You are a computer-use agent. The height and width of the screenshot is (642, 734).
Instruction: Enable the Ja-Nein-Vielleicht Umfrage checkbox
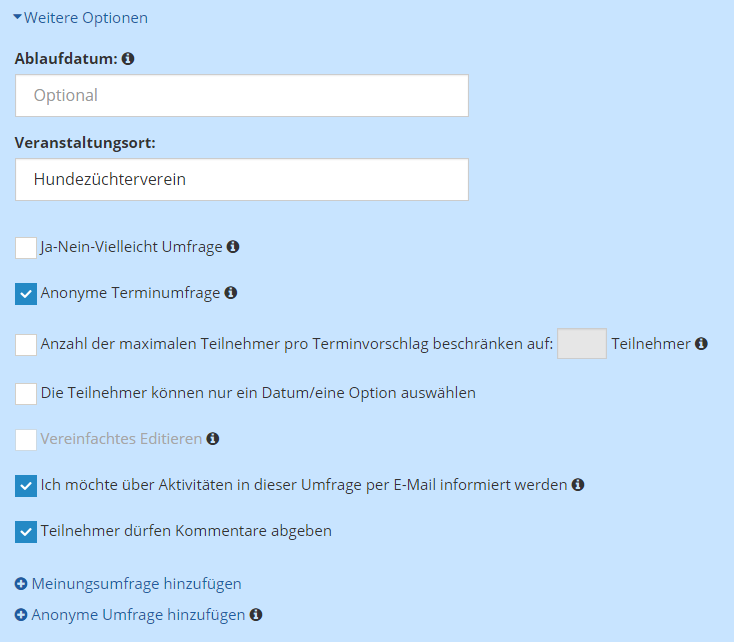(x=26, y=248)
